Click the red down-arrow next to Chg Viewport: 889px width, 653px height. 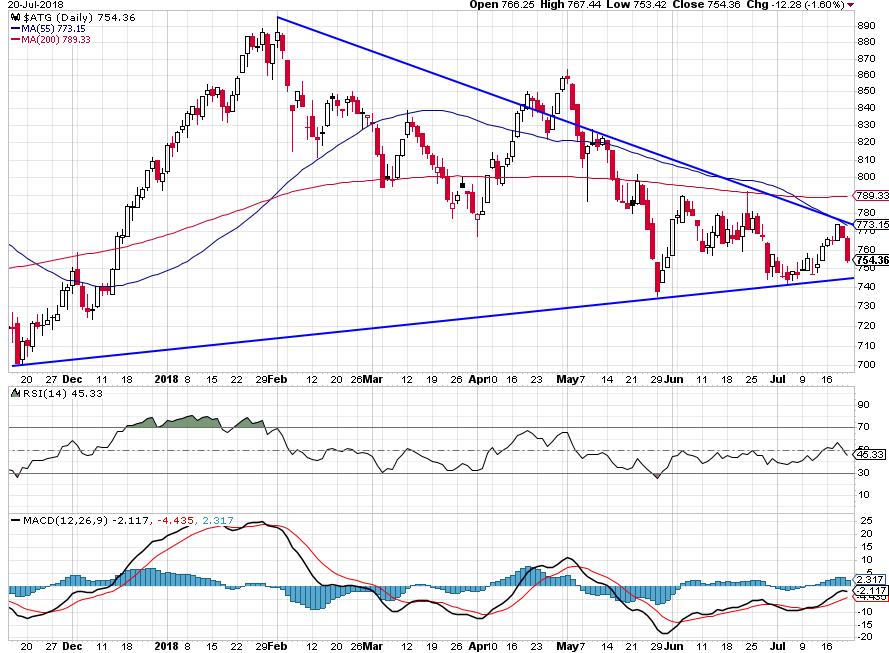pyautogui.click(x=850, y=5)
